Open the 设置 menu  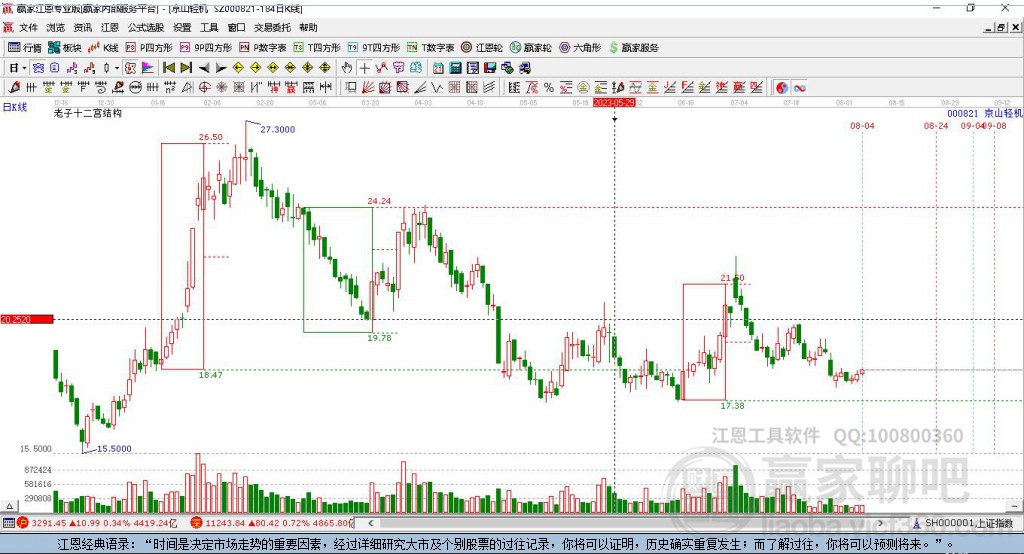pos(182,27)
